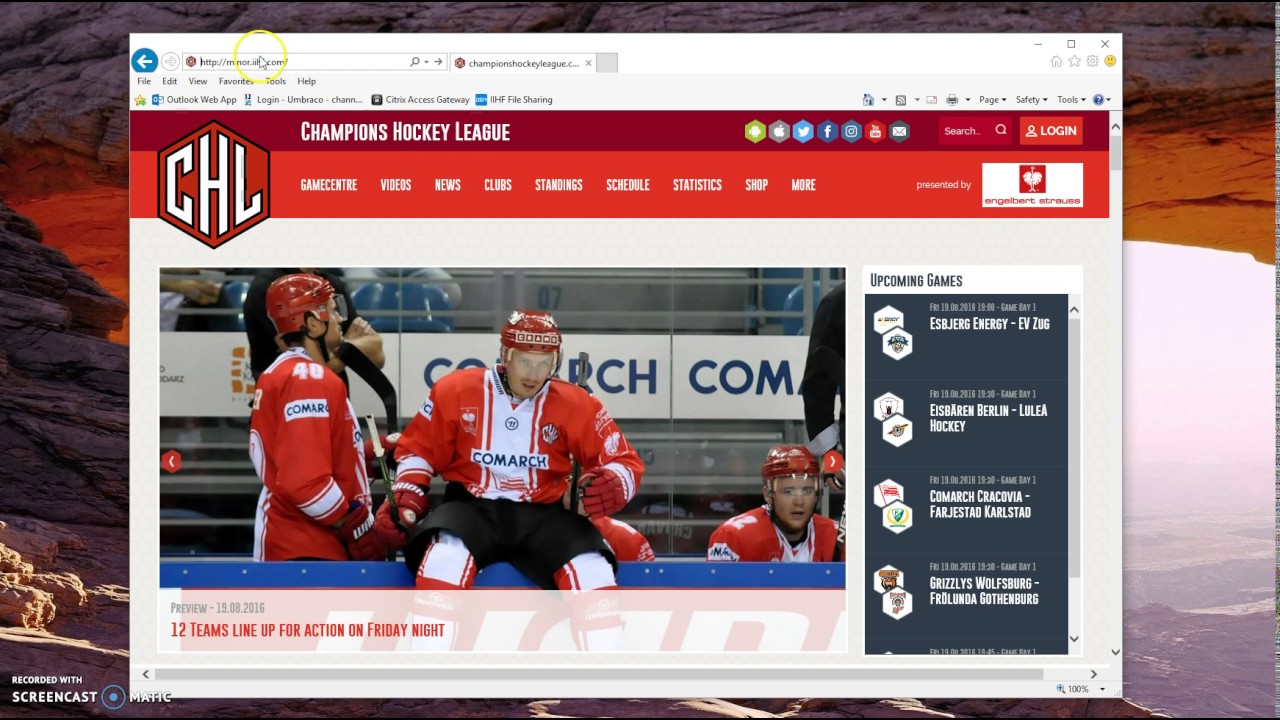Open the command bar Tools dropdown
Screen dimensions: 1280x720
(x=1071, y=100)
